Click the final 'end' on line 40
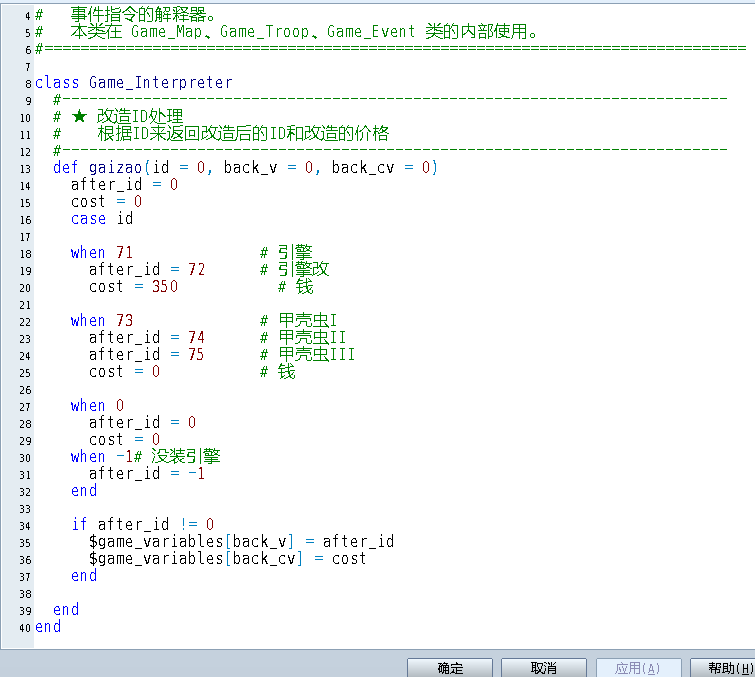Screen dimensions: 755x677 coord(48,627)
